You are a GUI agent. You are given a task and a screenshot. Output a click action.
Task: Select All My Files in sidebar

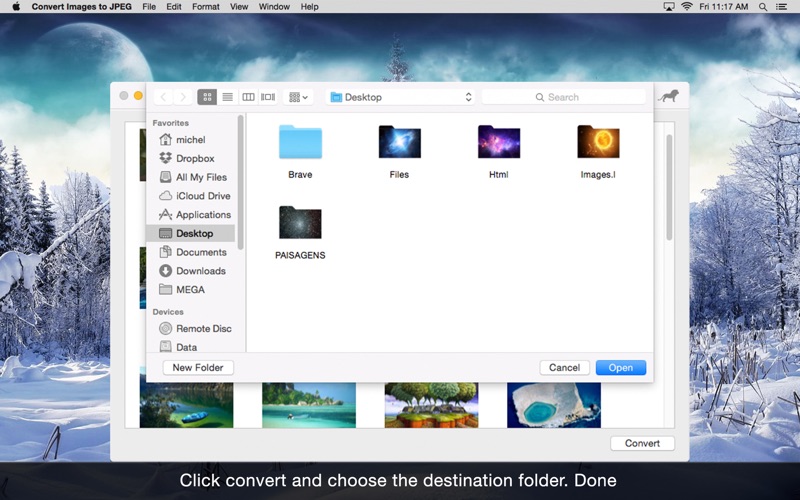click(191, 177)
